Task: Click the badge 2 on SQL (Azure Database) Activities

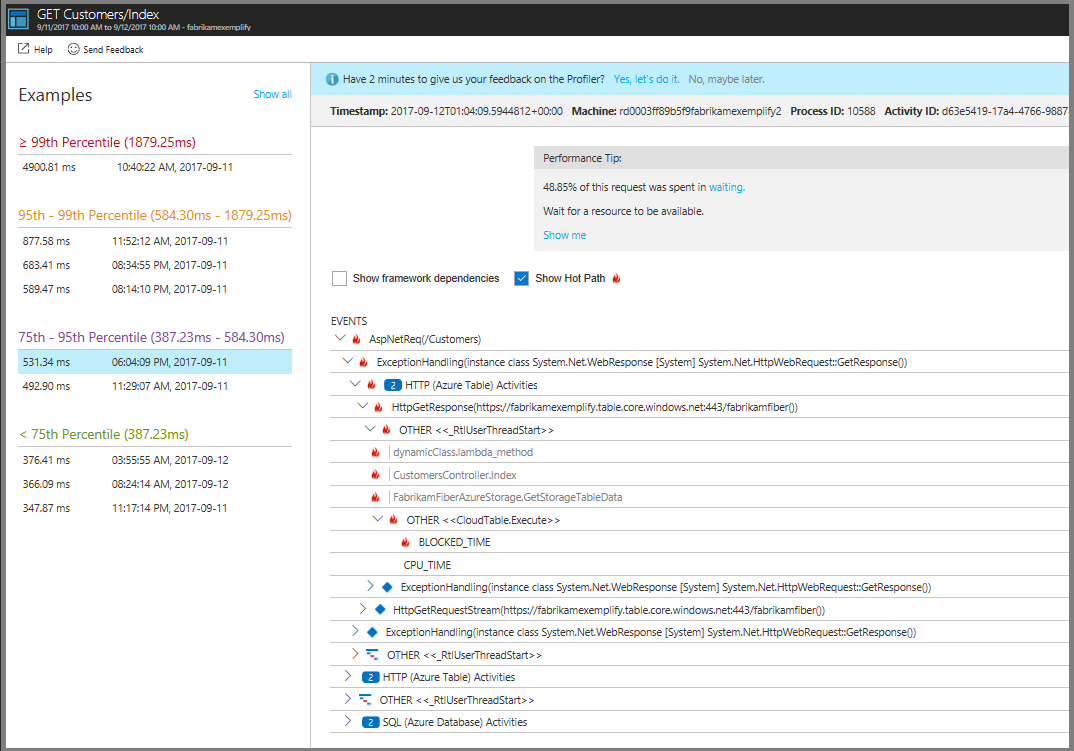Action: (371, 722)
